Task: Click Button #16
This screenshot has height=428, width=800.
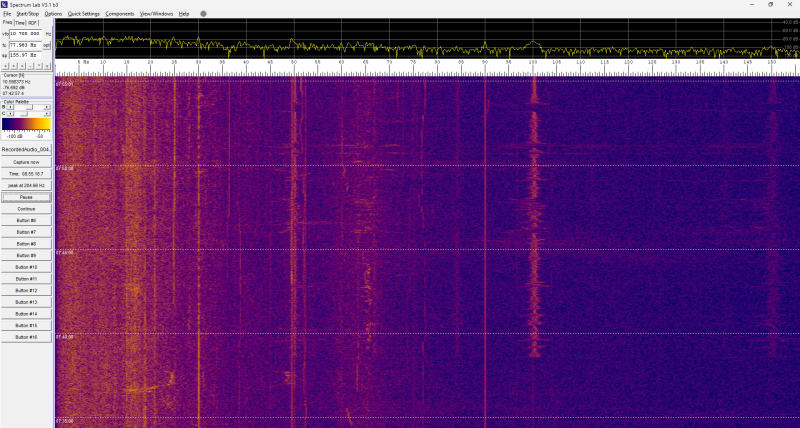Action: [26, 337]
